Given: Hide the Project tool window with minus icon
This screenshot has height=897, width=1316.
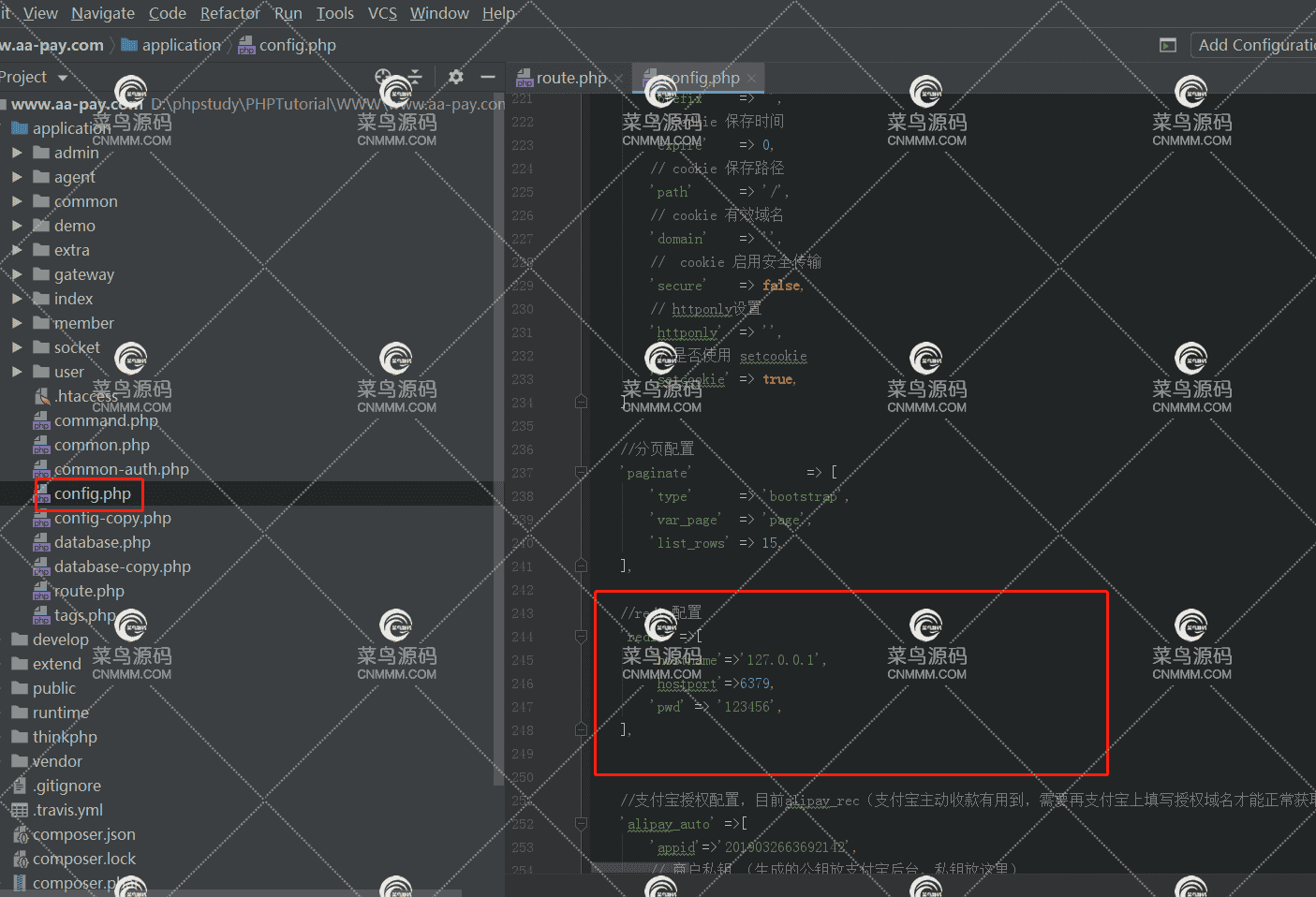Looking at the screenshot, I should coord(487,77).
